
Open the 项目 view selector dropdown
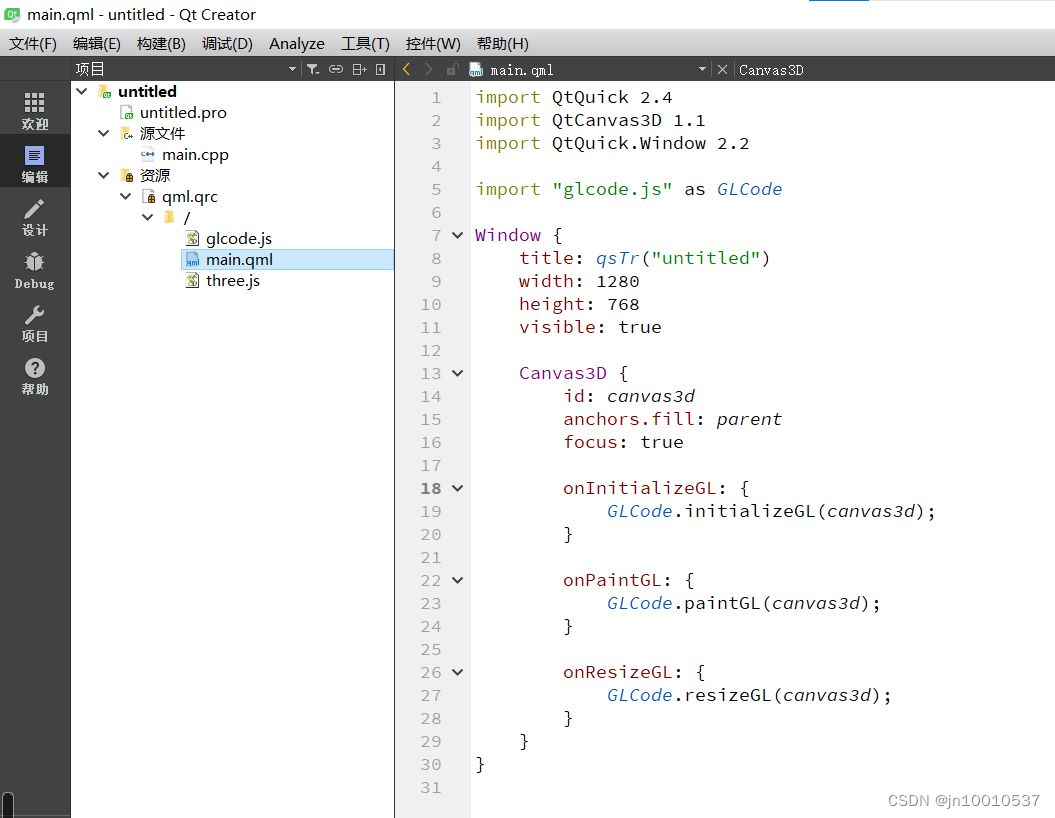point(292,69)
